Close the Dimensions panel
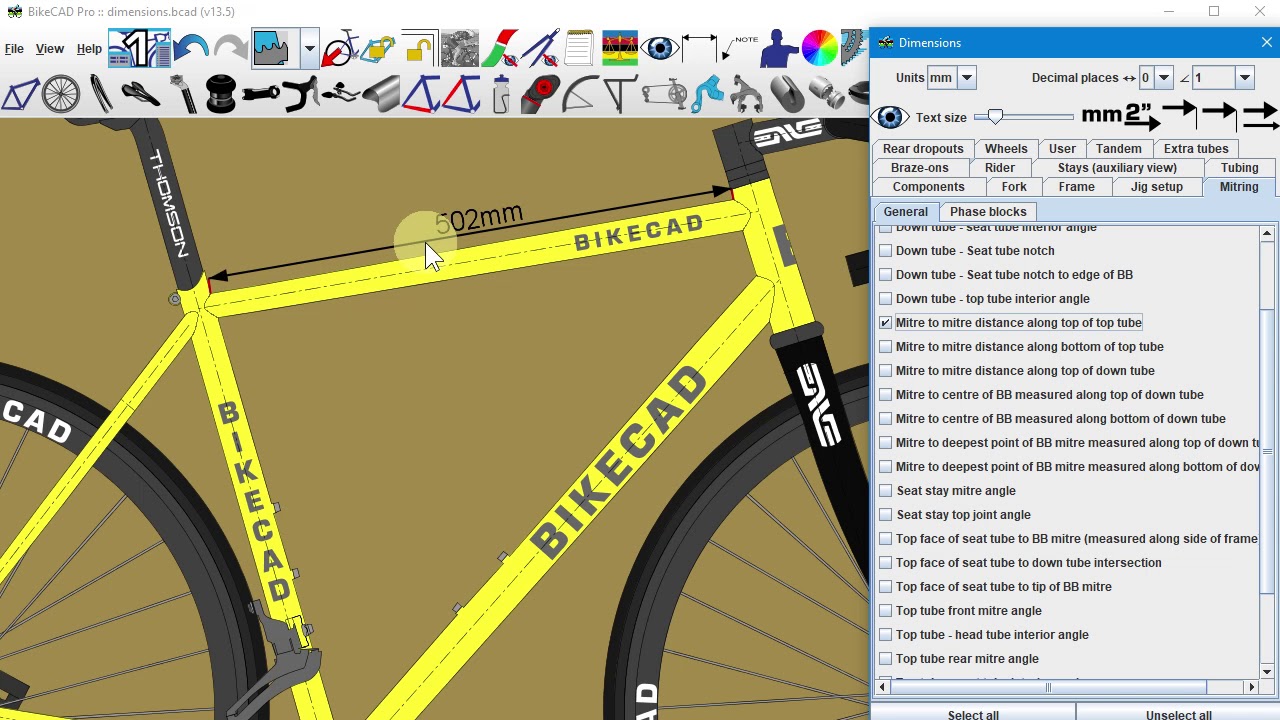The width and height of the screenshot is (1280, 720). (x=1266, y=42)
